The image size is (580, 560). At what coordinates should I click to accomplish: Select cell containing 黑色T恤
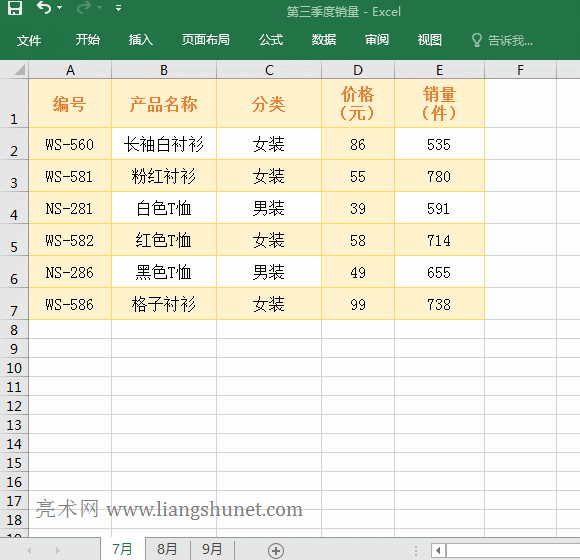click(x=164, y=272)
